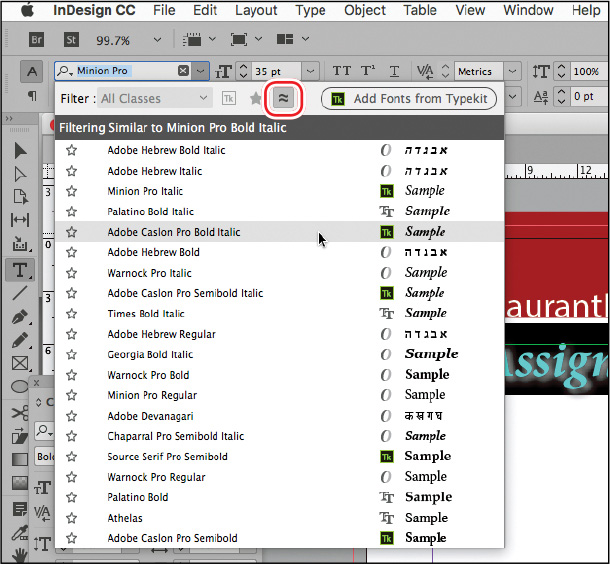Click the 35 pt font size field

click(x=276, y=72)
